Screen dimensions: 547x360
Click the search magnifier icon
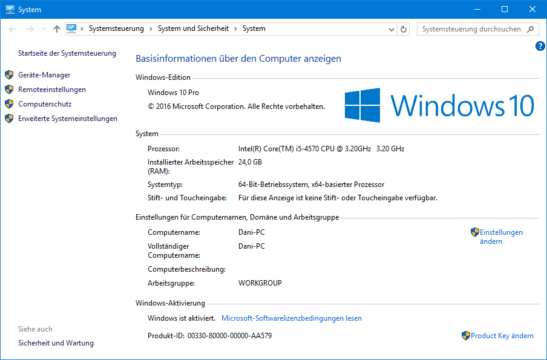coord(531,29)
